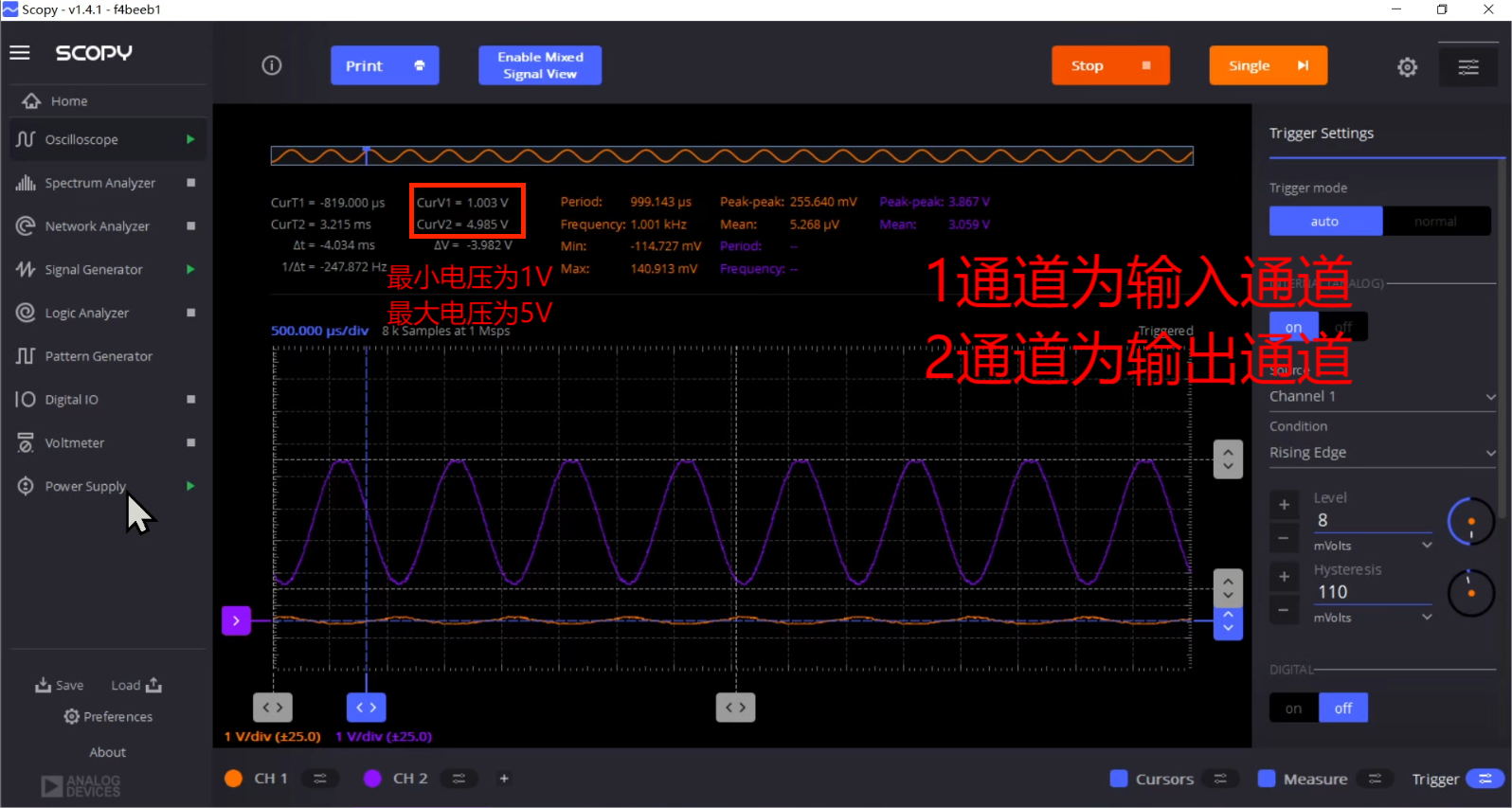The image size is (1512, 808).
Task: Click the Signal Generator icon
Action: (x=26, y=269)
